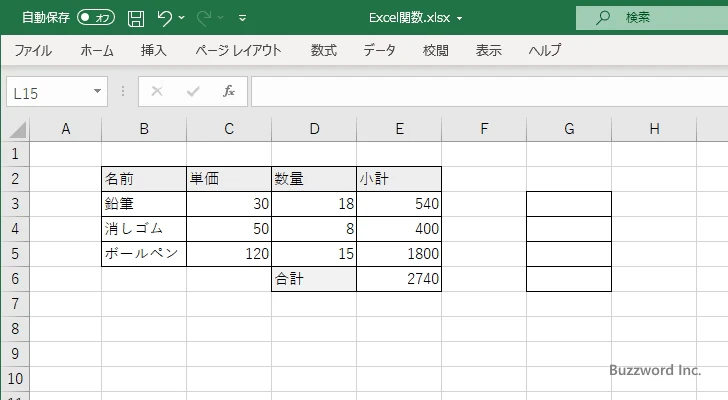Select column D header
The width and height of the screenshot is (728, 400).
click(314, 129)
